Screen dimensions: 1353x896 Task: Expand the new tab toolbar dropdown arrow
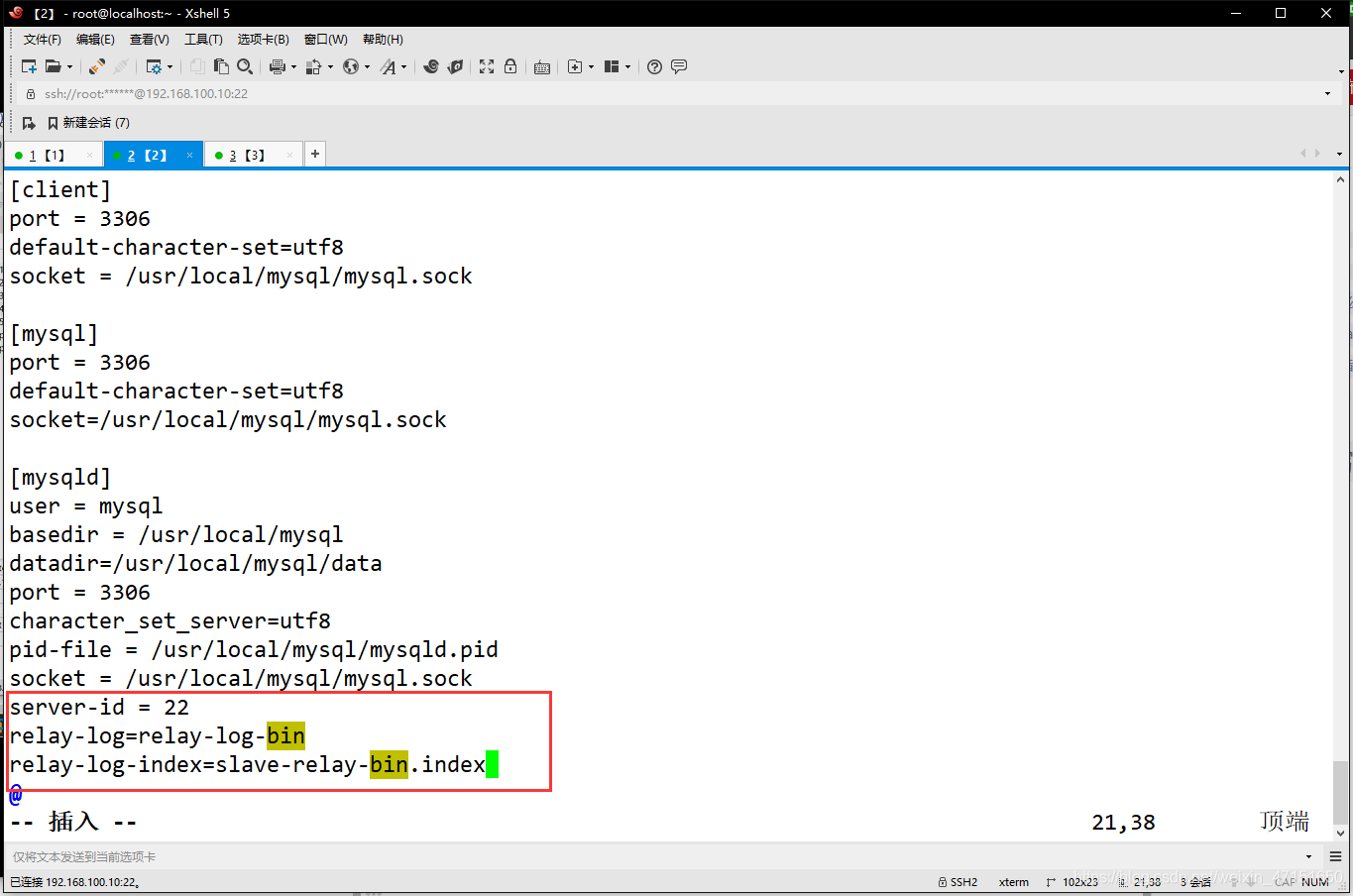pyautogui.click(x=592, y=67)
